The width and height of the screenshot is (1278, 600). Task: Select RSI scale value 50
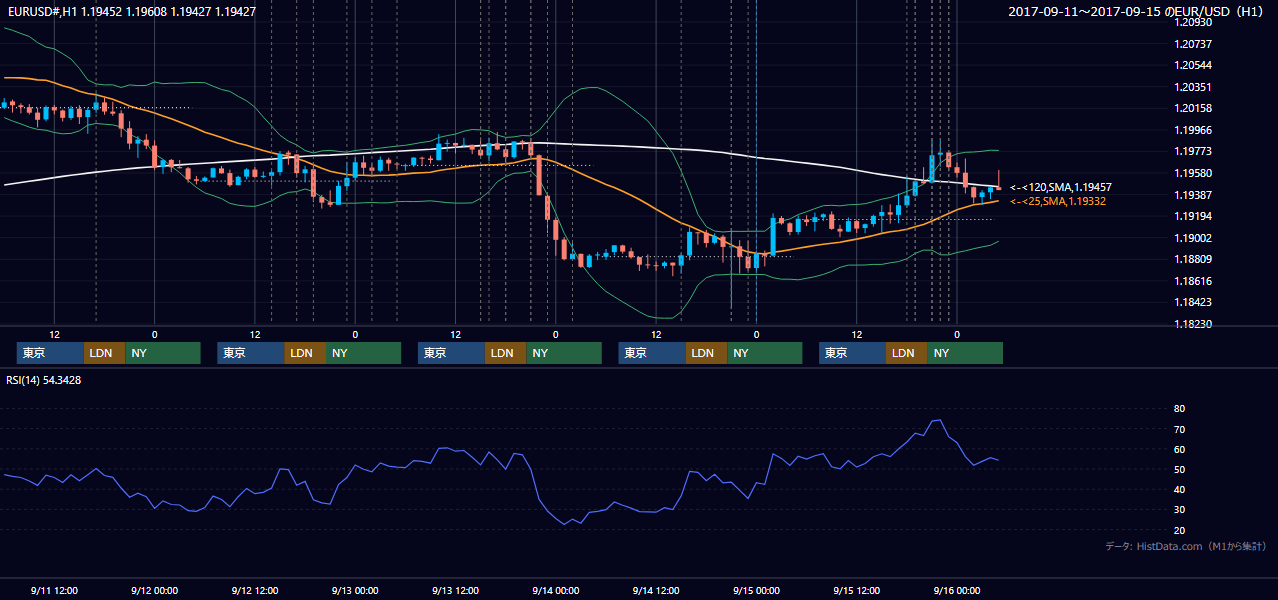1179,470
